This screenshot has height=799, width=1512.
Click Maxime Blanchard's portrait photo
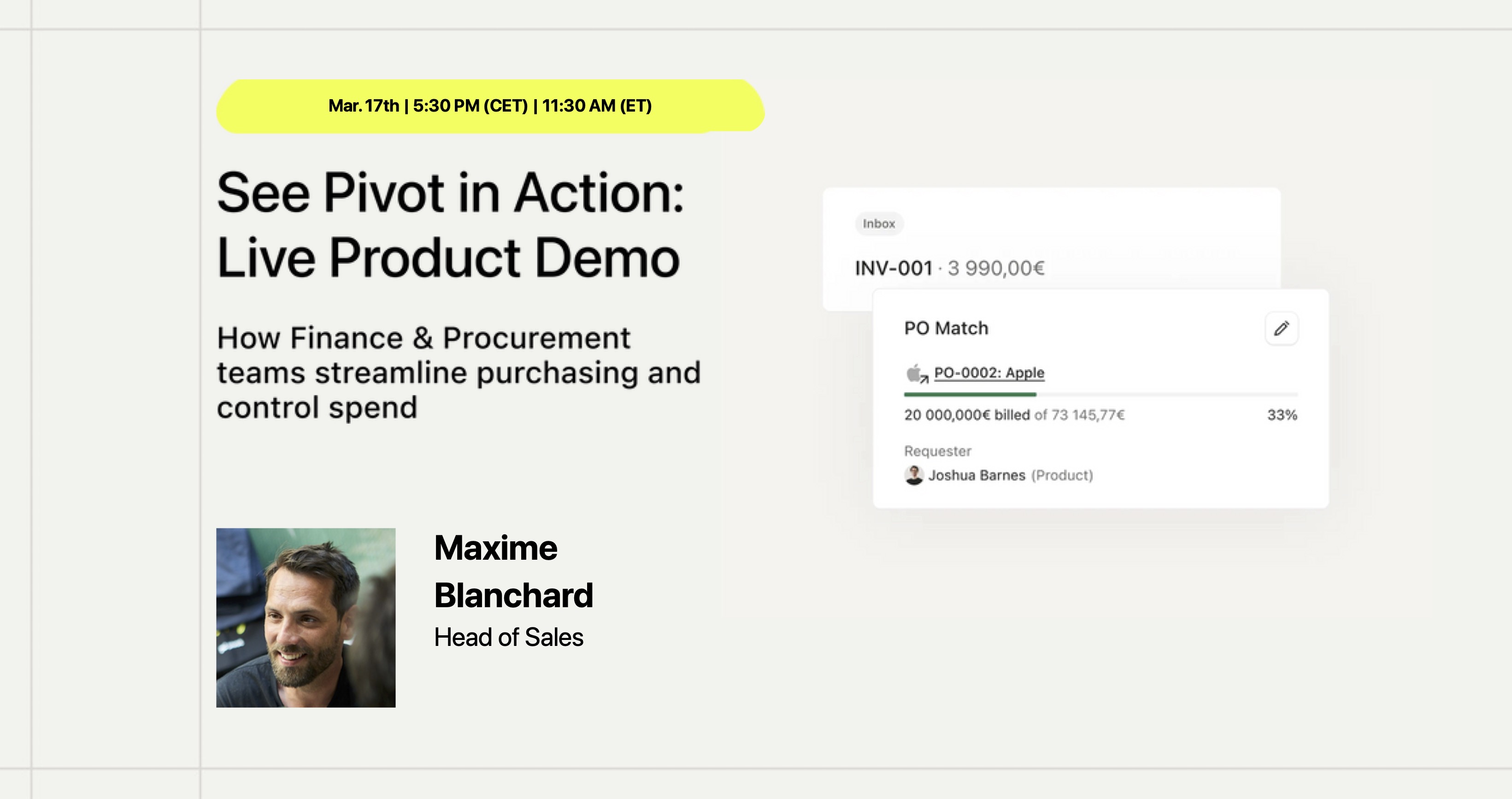(306, 618)
